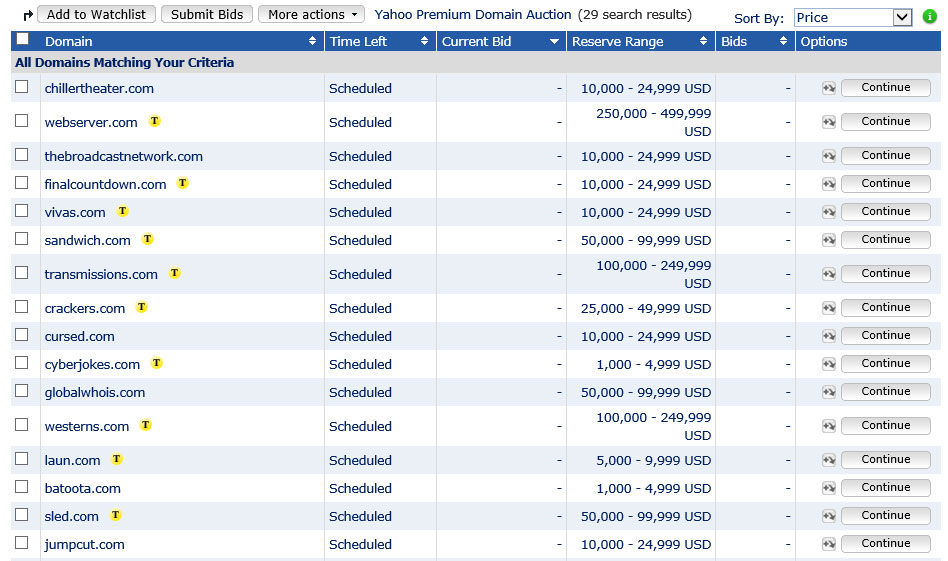The height and width of the screenshot is (561, 948).
Task: Click the T badge next to crackers.com
Action: (141, 306)
